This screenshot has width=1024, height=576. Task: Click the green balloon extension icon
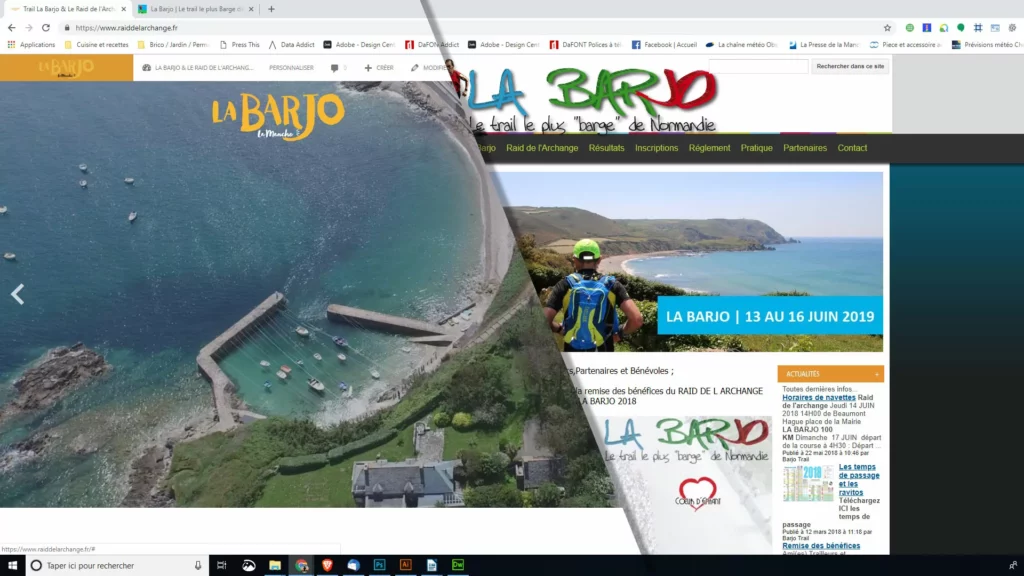[961, 28]
